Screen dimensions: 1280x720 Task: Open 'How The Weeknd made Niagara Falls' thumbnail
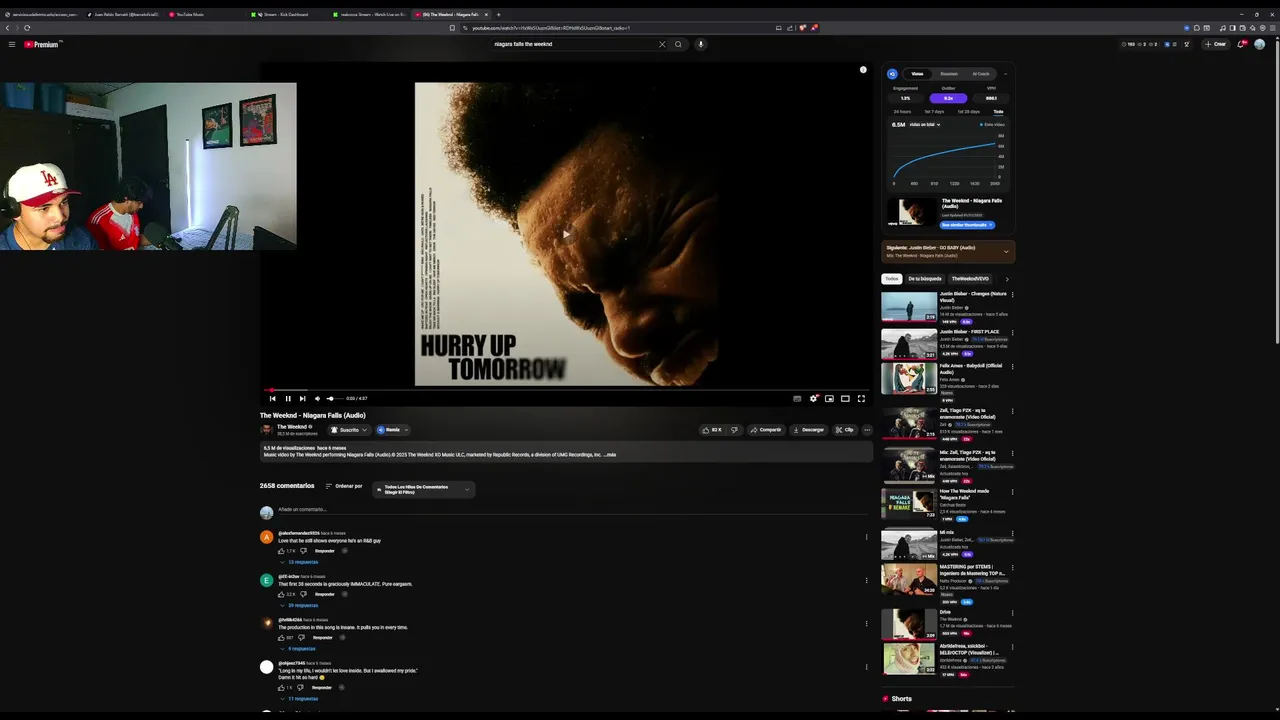click(x=909, y=504)
